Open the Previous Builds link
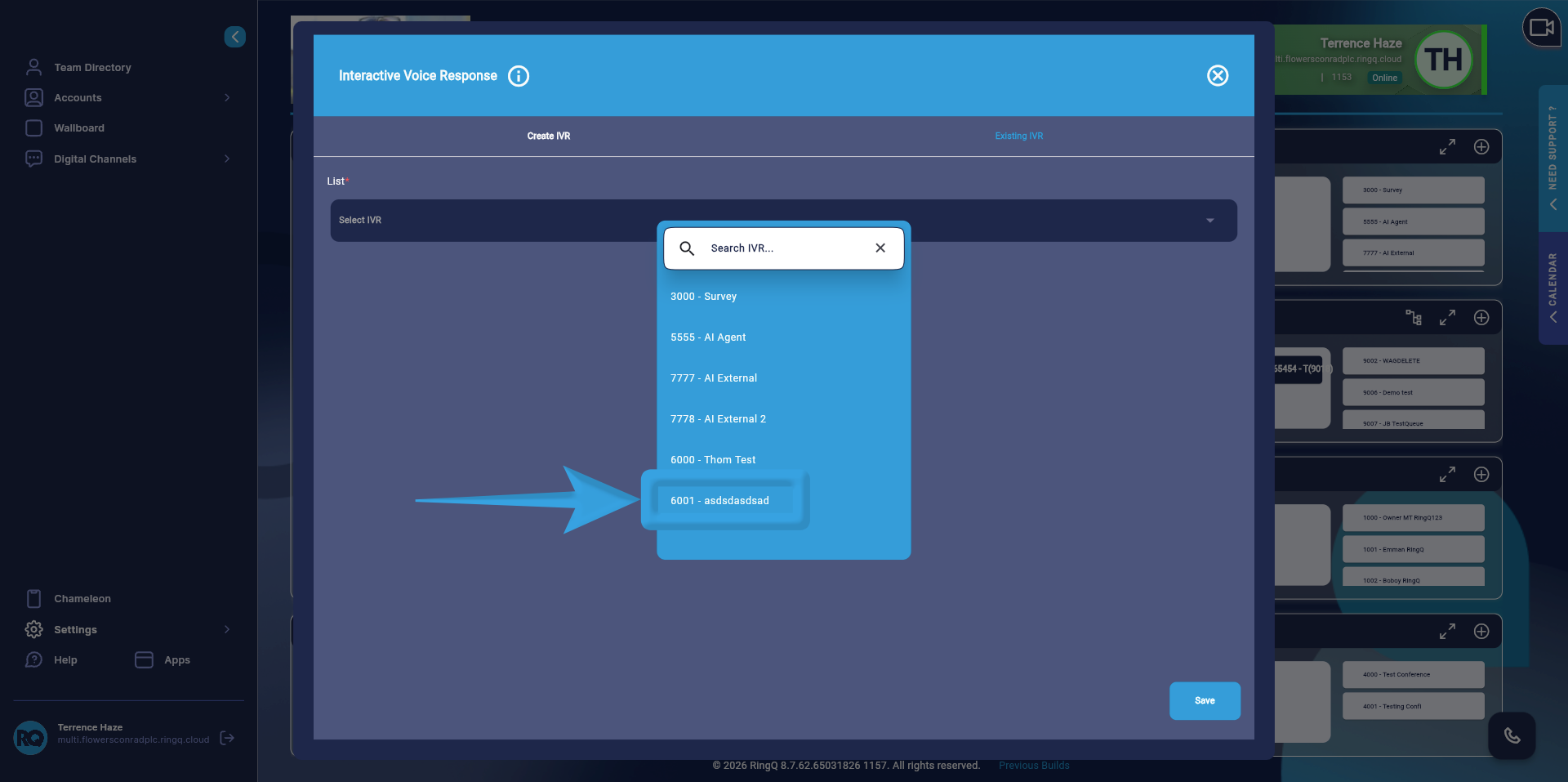 [1033, 766]
